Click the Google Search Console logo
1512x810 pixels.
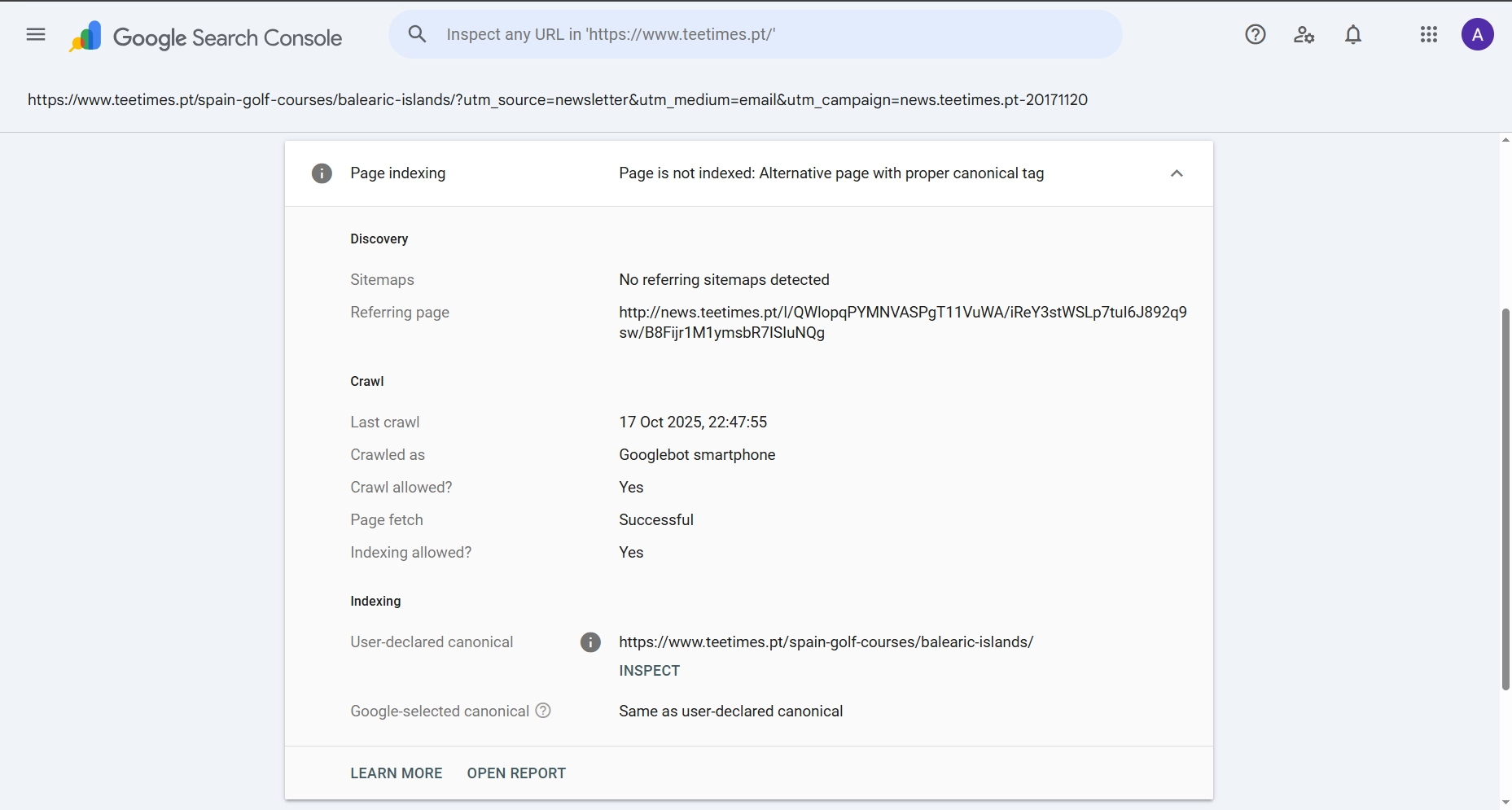pos(205,36)
